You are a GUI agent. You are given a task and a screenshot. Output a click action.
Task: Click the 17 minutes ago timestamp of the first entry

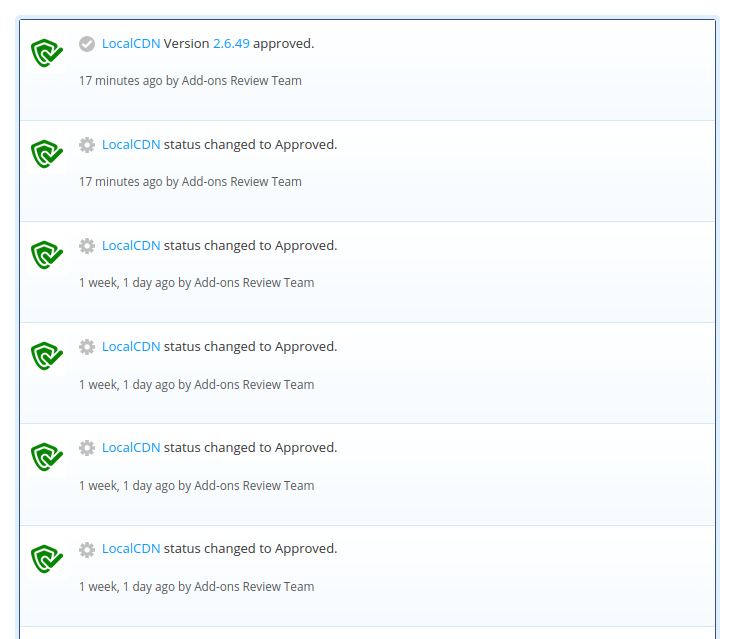click(x=120, y=81)
